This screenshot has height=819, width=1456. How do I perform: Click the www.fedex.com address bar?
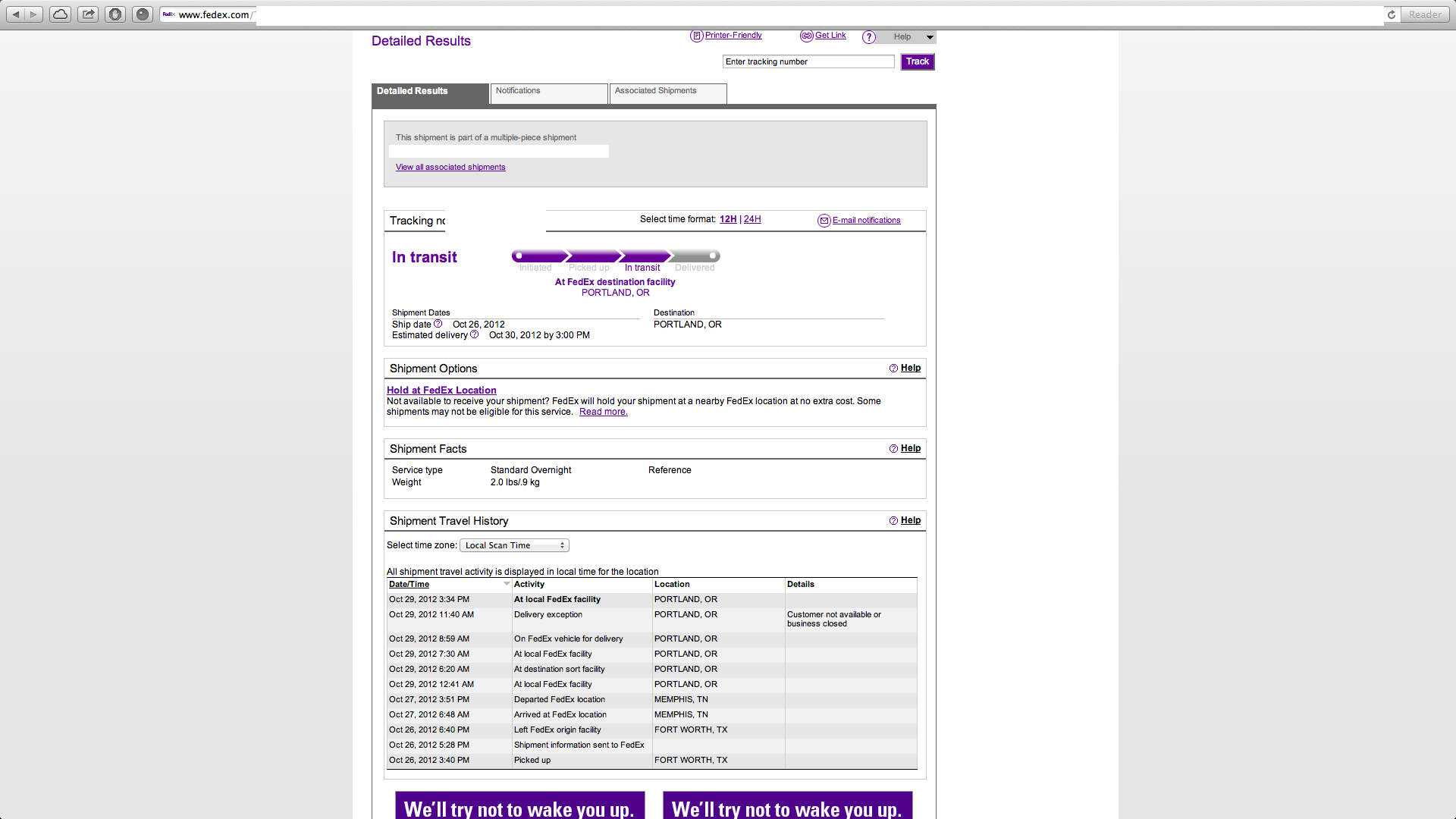click(772, 14)
